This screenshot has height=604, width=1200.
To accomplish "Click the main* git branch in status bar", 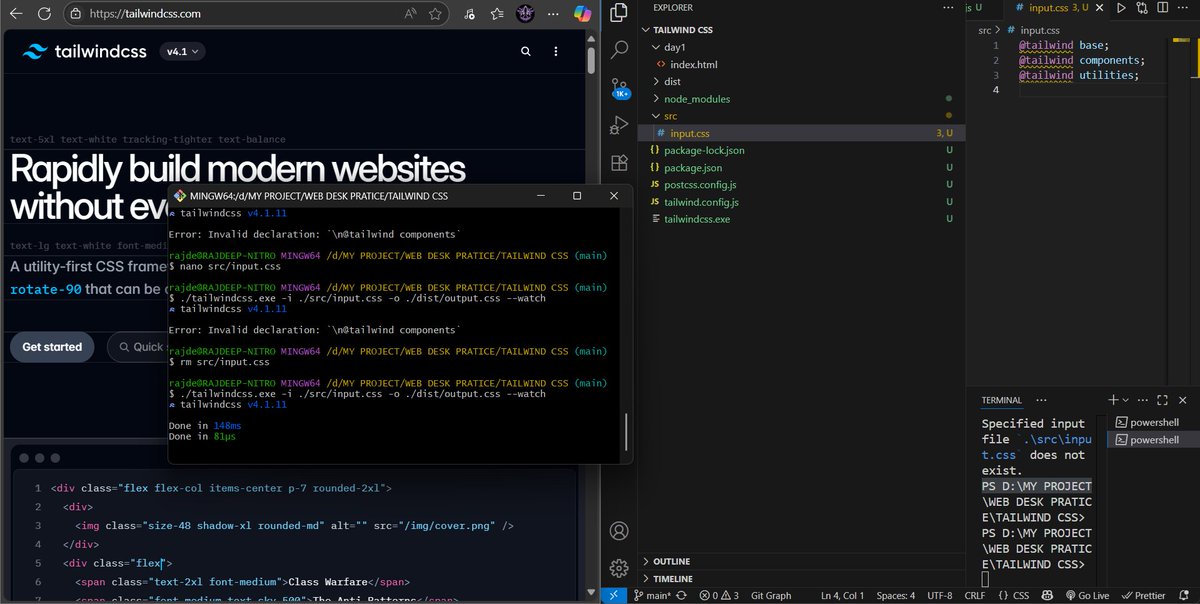I will click(651, 596).
